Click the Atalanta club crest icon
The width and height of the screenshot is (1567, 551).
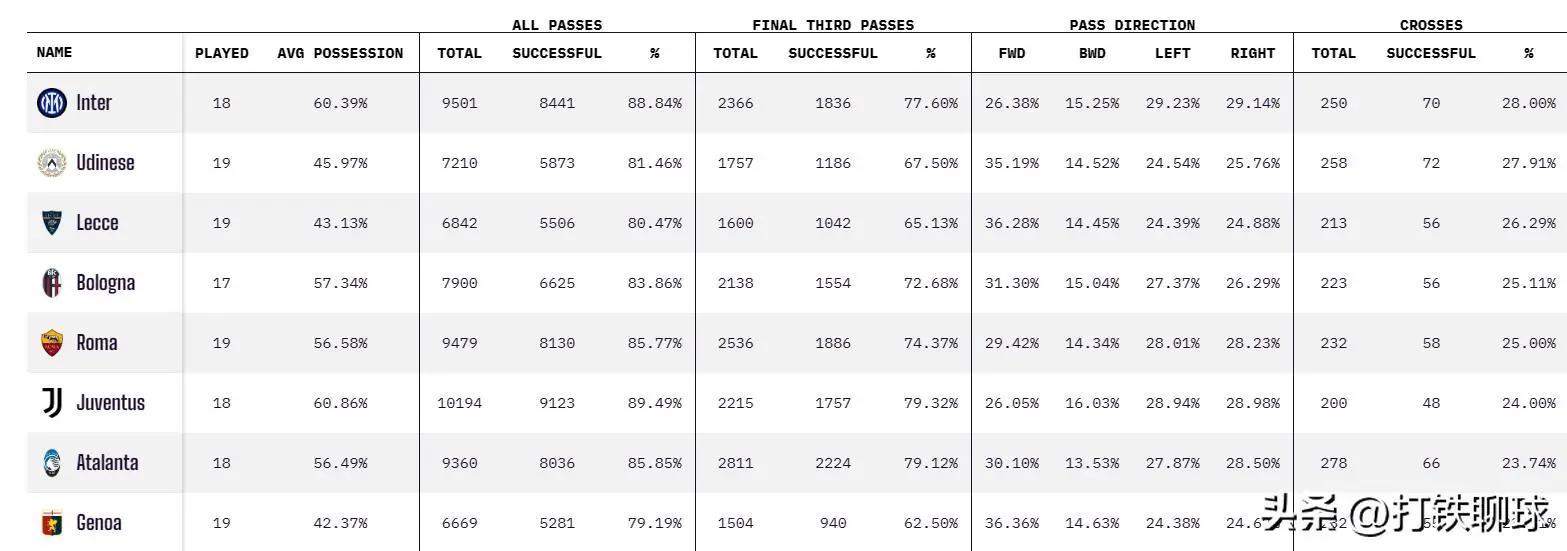click(x=52, y=463)
